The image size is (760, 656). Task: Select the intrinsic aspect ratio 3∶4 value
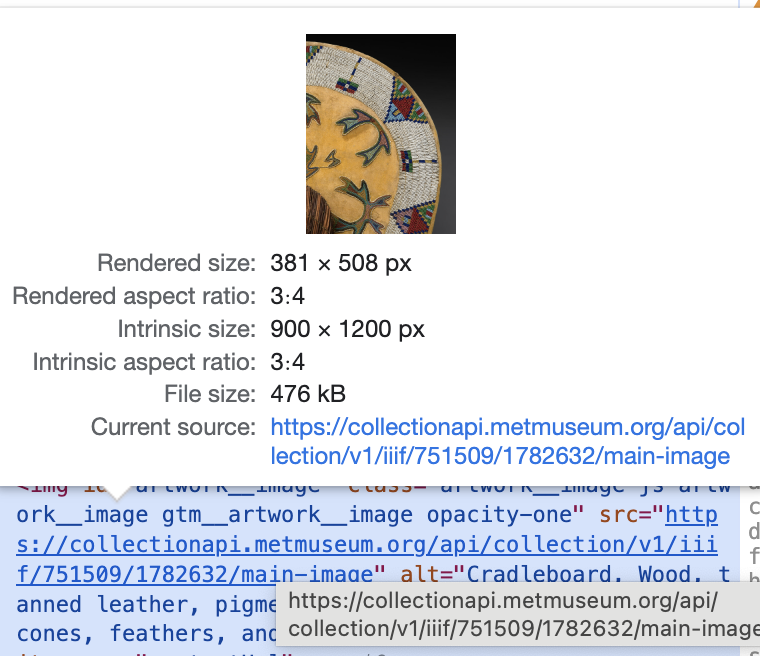pos(287,362)
